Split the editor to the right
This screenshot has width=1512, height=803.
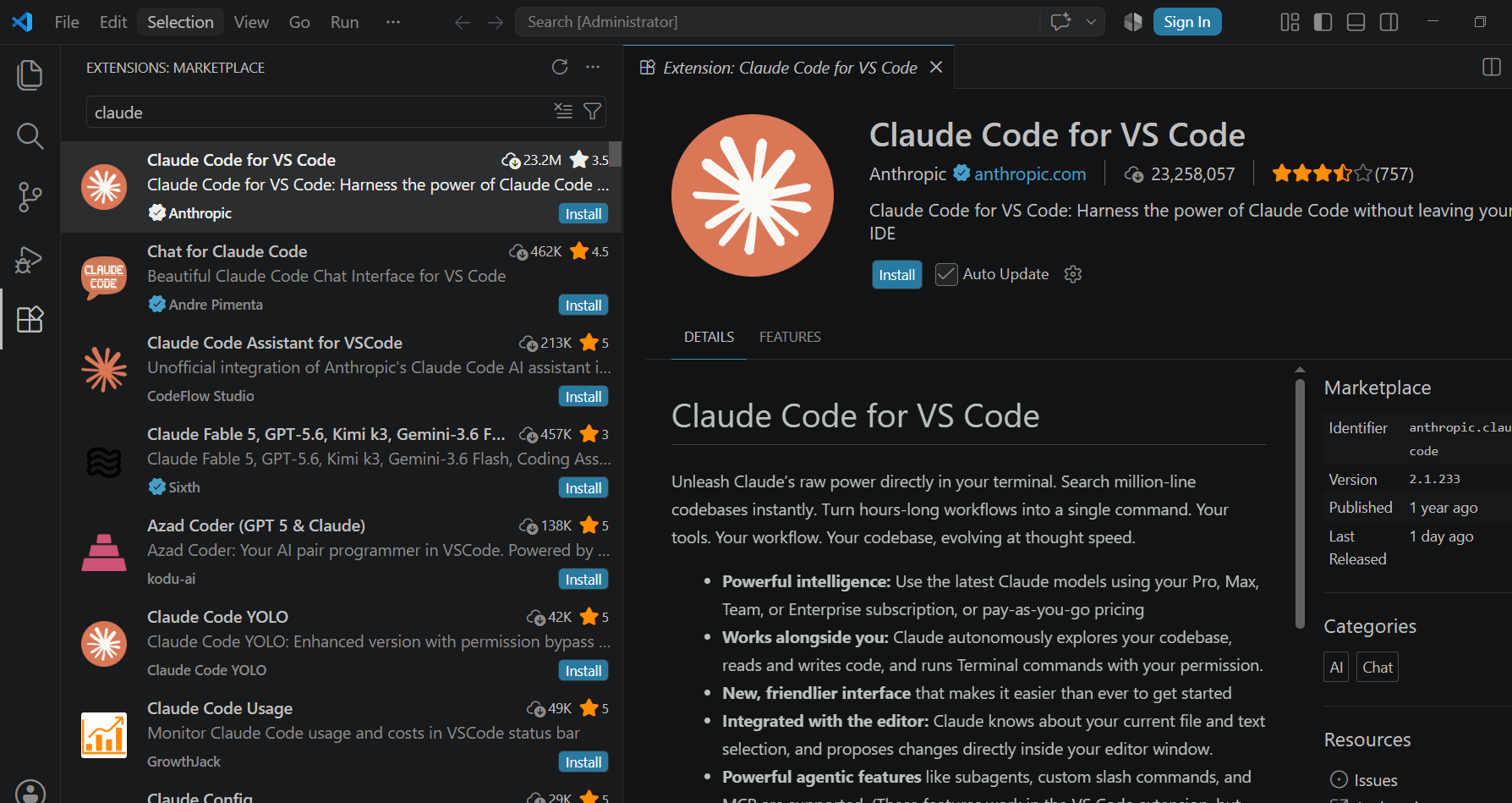click(1492, 67)
